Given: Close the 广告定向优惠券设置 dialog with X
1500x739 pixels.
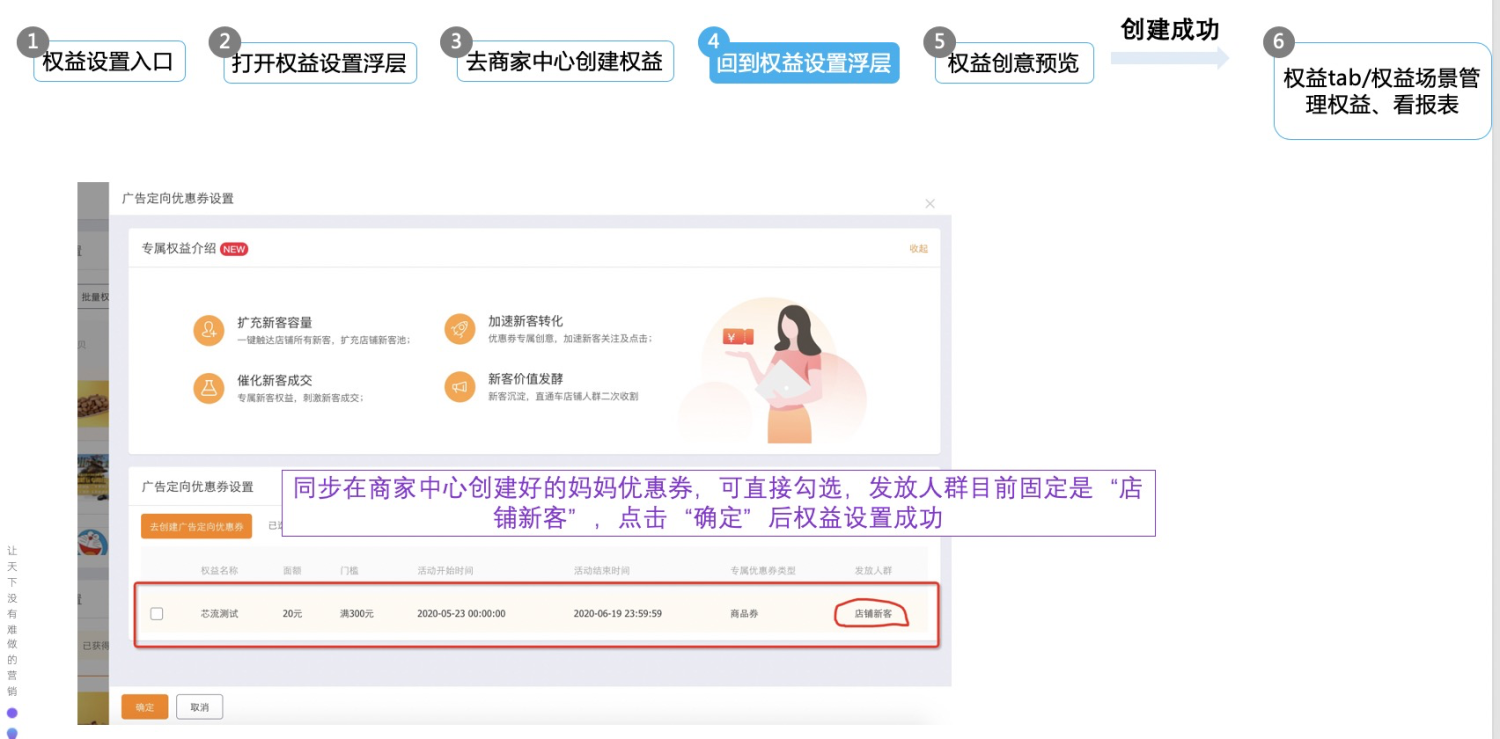Looking at the screenshot, I should (x=930, y=203).
